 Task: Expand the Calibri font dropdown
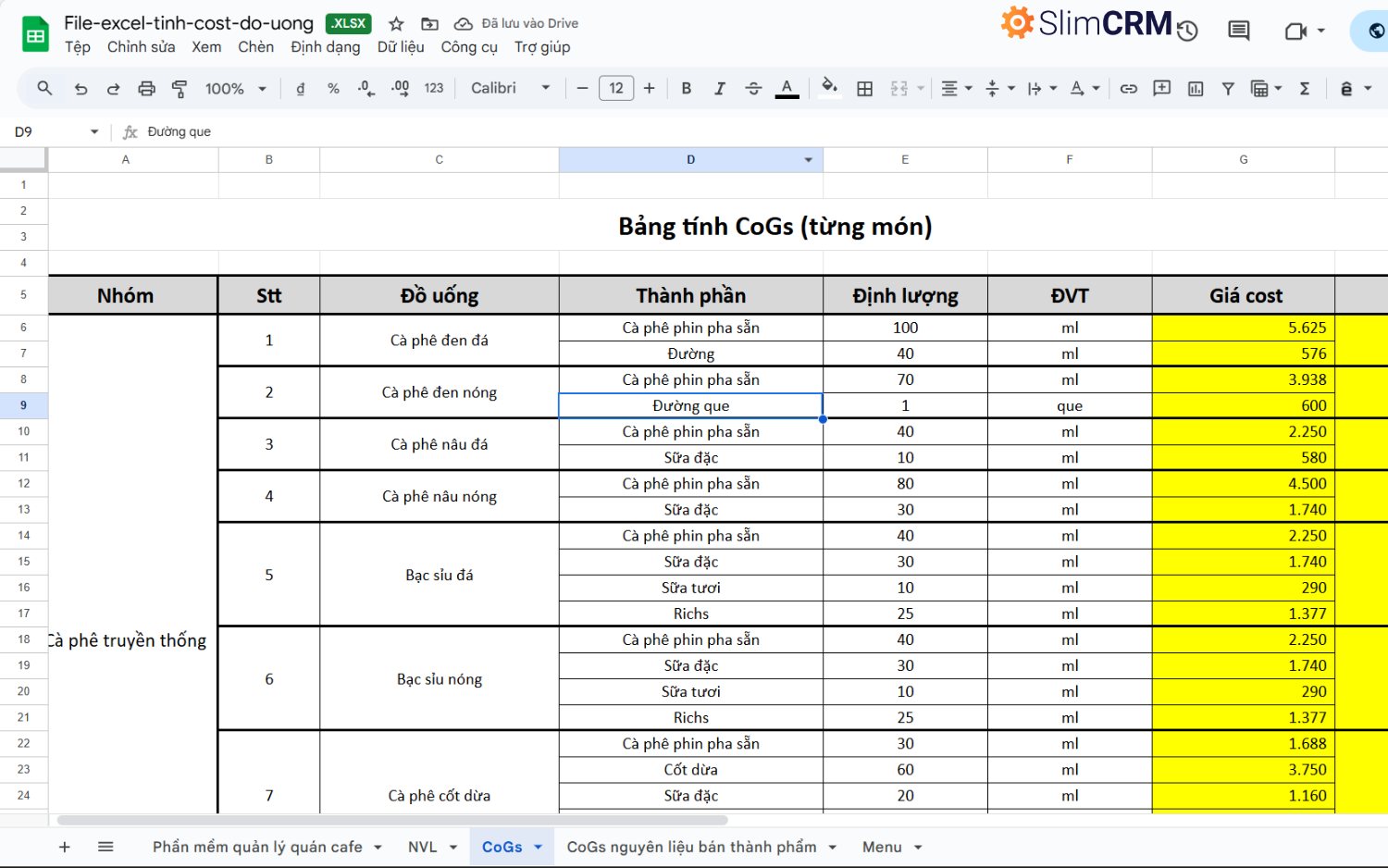(x=510, y=89)
